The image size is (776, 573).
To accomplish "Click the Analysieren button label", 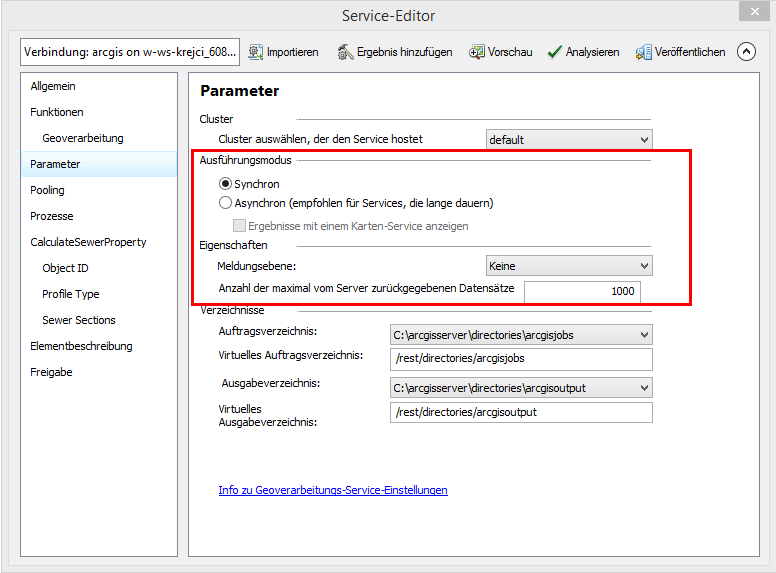I will click(x=592, y=52).
